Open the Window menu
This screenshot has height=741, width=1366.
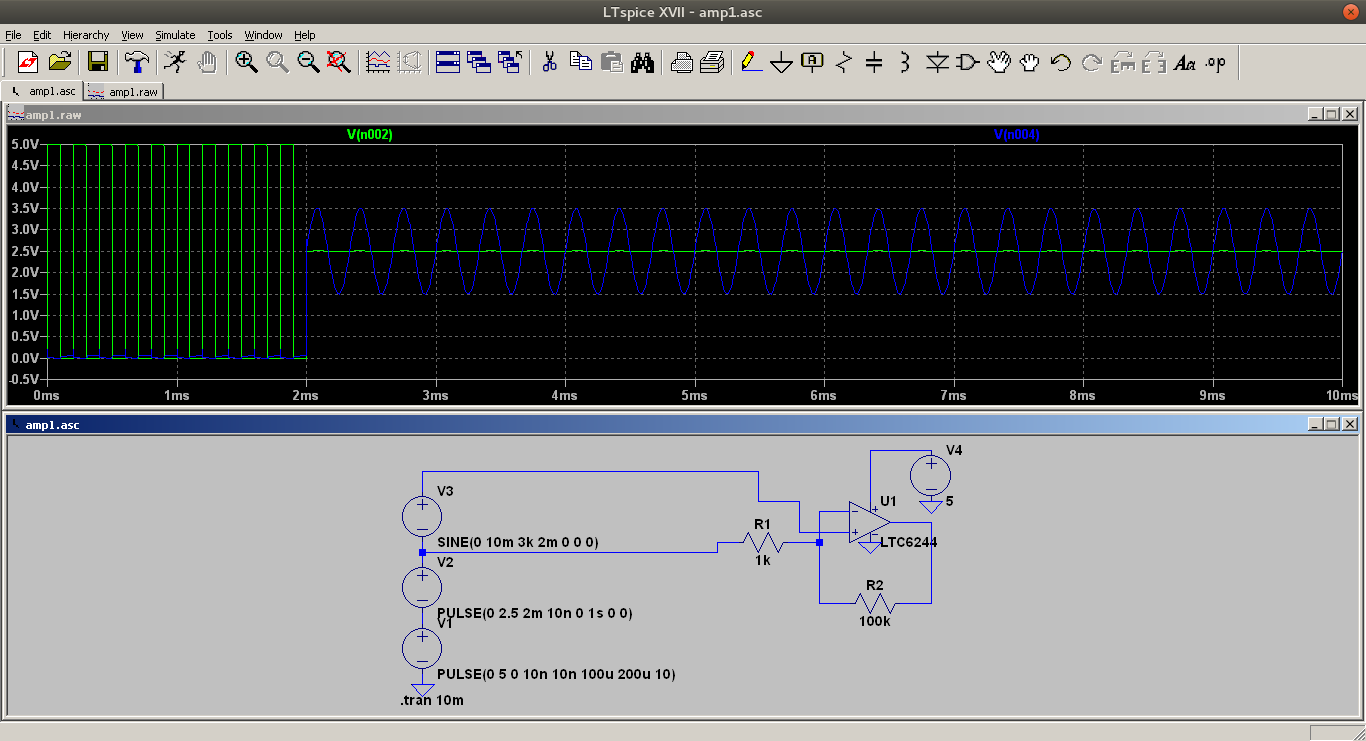[x=263, y=35]
